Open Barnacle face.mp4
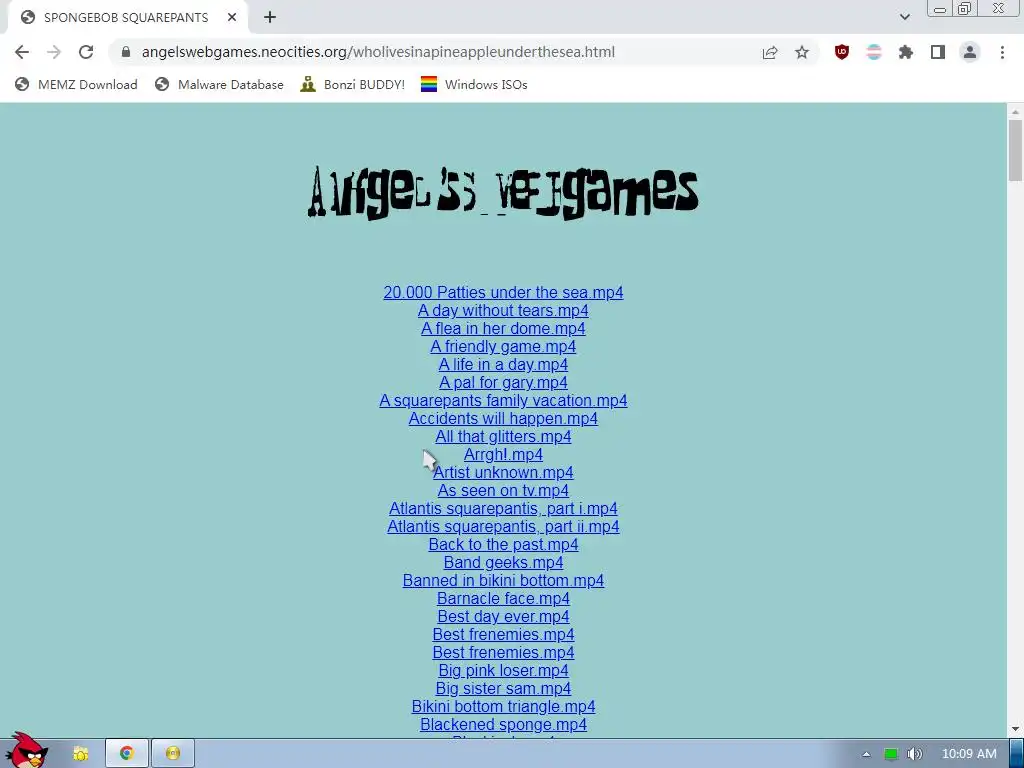Screen dimensions: 1024x768 [x=503, y=598]
